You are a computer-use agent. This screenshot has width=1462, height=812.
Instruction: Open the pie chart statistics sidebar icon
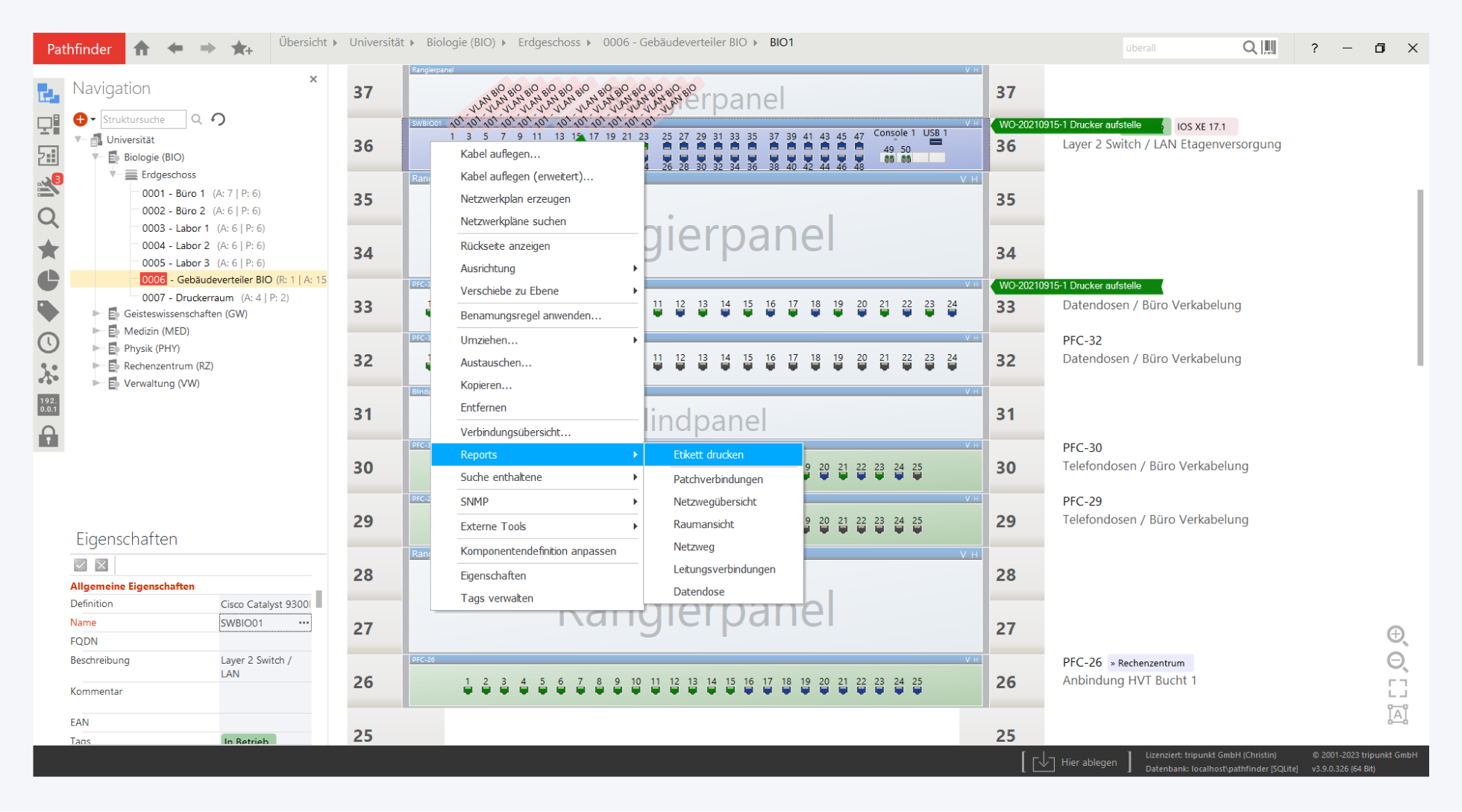tap(48, 280)
